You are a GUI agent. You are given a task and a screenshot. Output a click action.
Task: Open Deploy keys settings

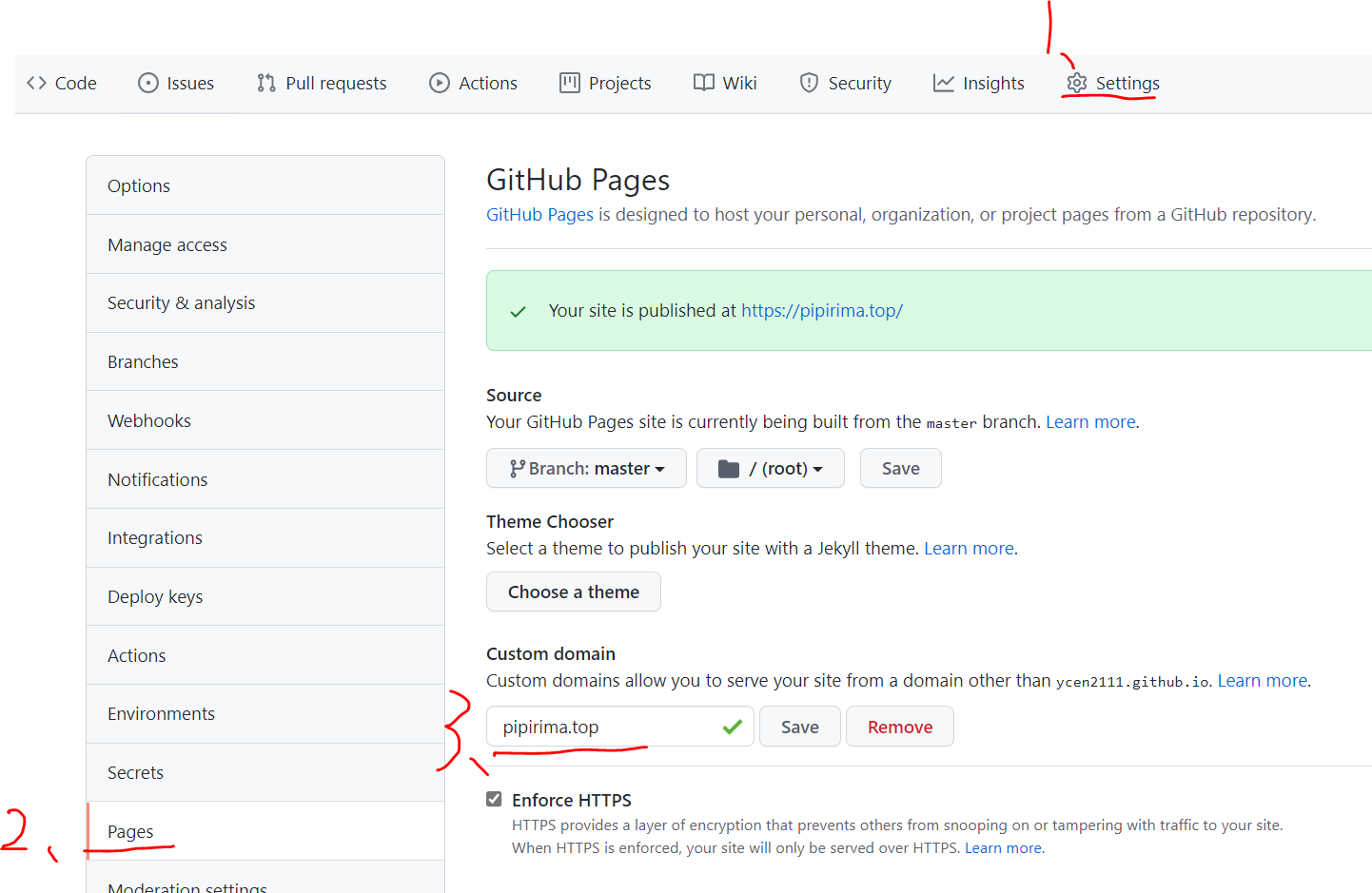pyautogui.click(x=265, y=597)
